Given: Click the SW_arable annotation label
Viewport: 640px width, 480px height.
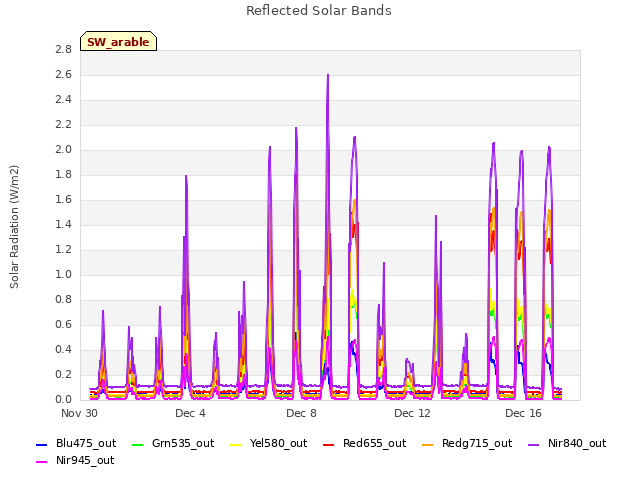Looking at the screenshot, I should click(118, 42).
